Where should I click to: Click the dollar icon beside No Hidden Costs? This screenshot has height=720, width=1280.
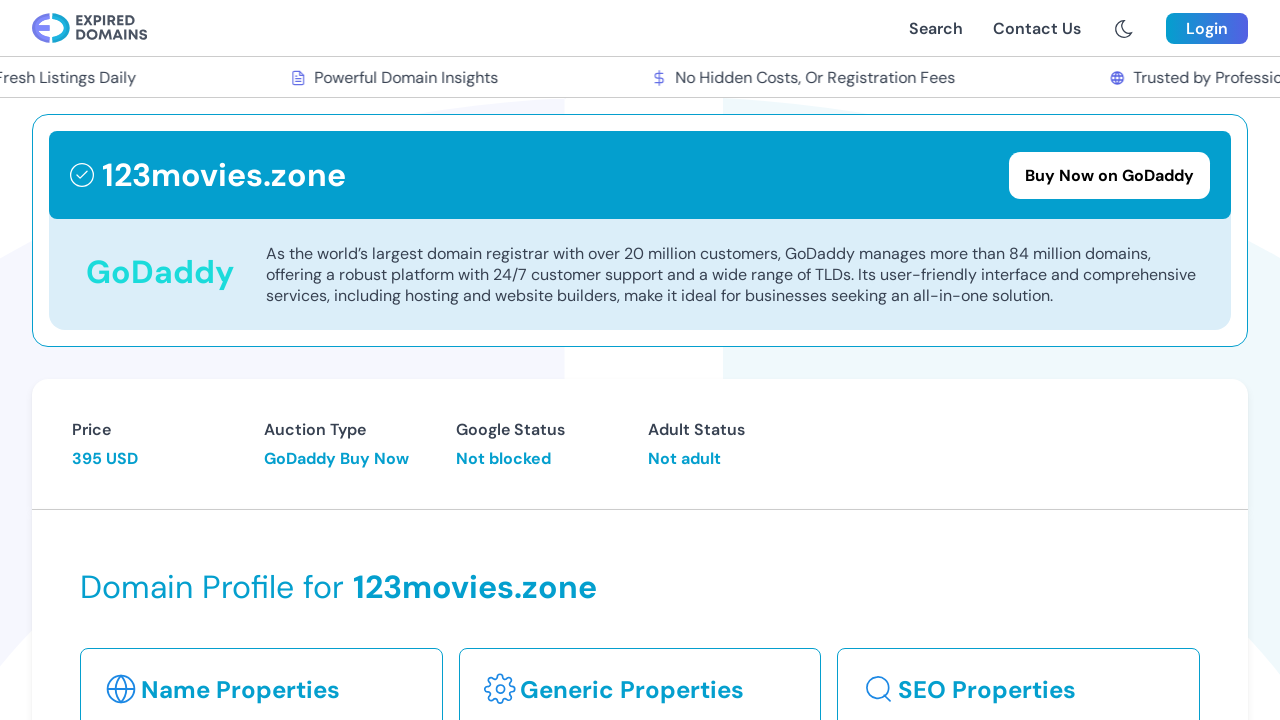(x=659, y=78)
